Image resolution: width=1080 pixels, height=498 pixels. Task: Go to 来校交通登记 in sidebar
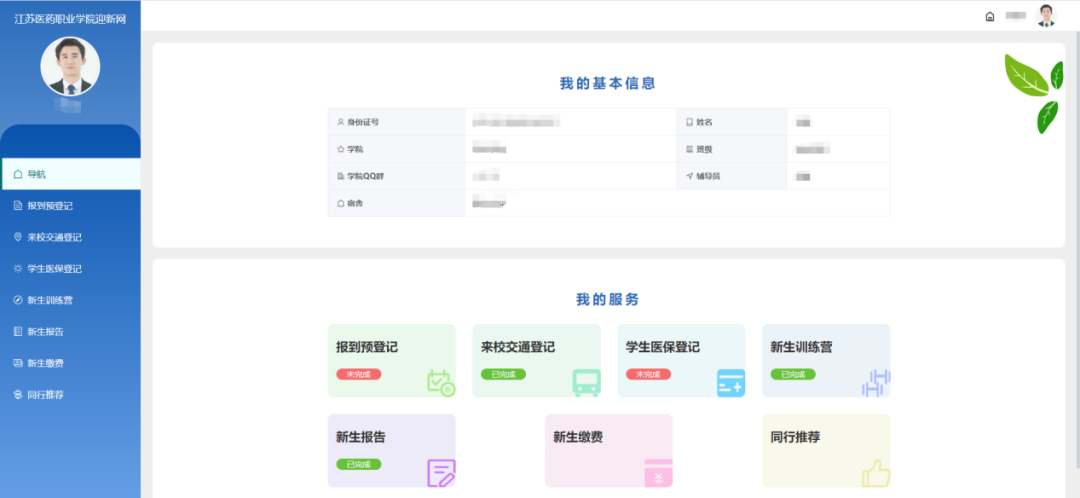pos(54,237)
